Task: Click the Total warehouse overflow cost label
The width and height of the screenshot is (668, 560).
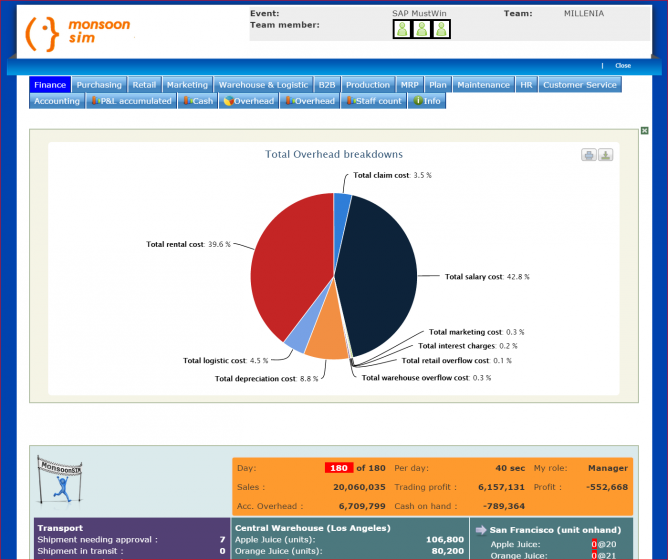Action: click(426, 378)
